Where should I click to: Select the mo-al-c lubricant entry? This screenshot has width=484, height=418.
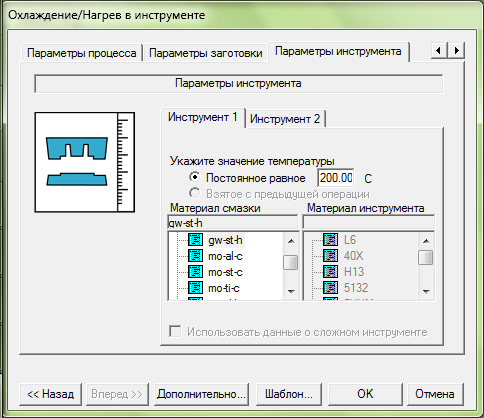[225, 256]
